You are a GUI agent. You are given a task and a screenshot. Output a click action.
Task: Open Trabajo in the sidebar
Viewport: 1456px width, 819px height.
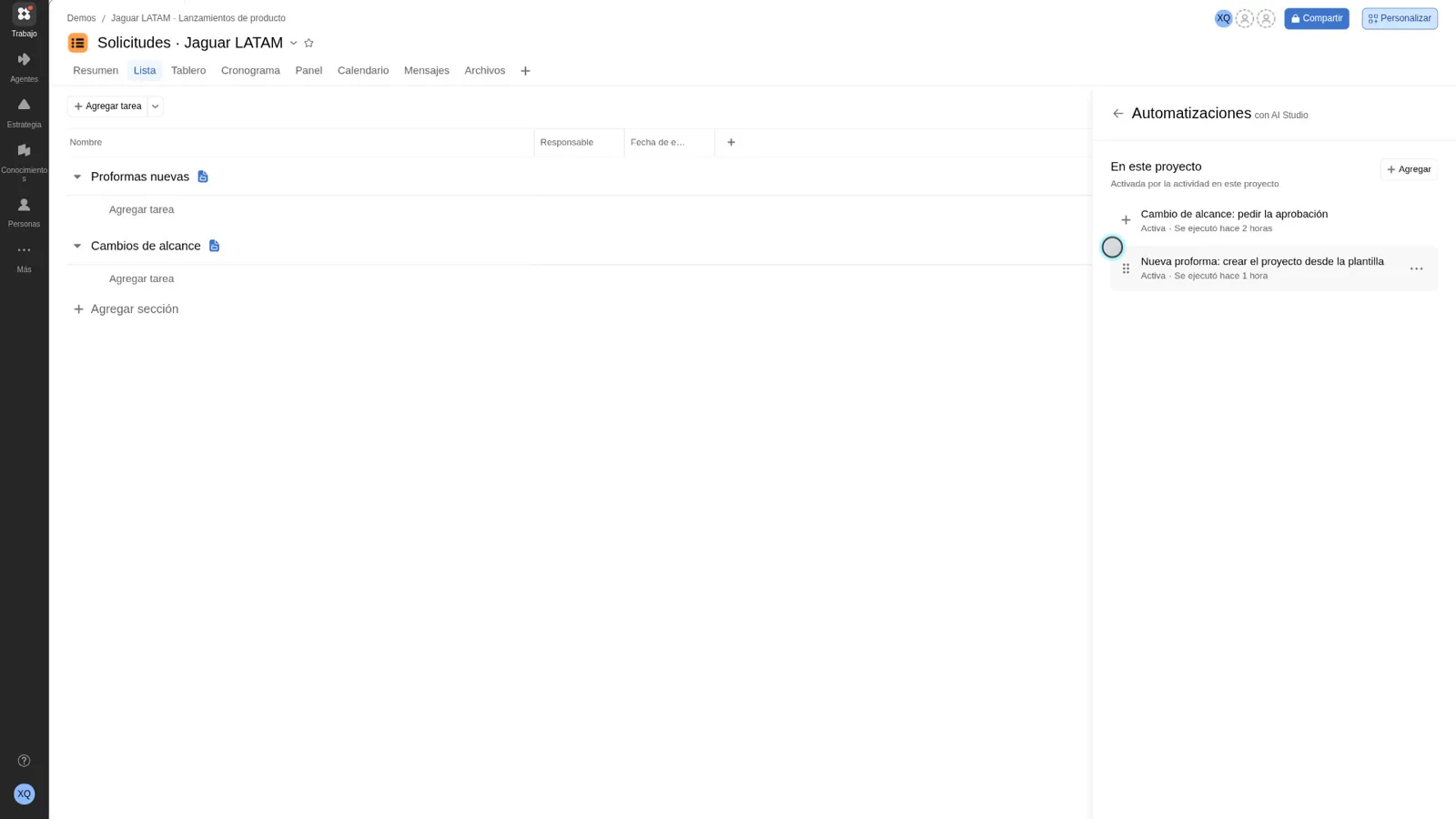pyautogui.click(x=24, y=21)
